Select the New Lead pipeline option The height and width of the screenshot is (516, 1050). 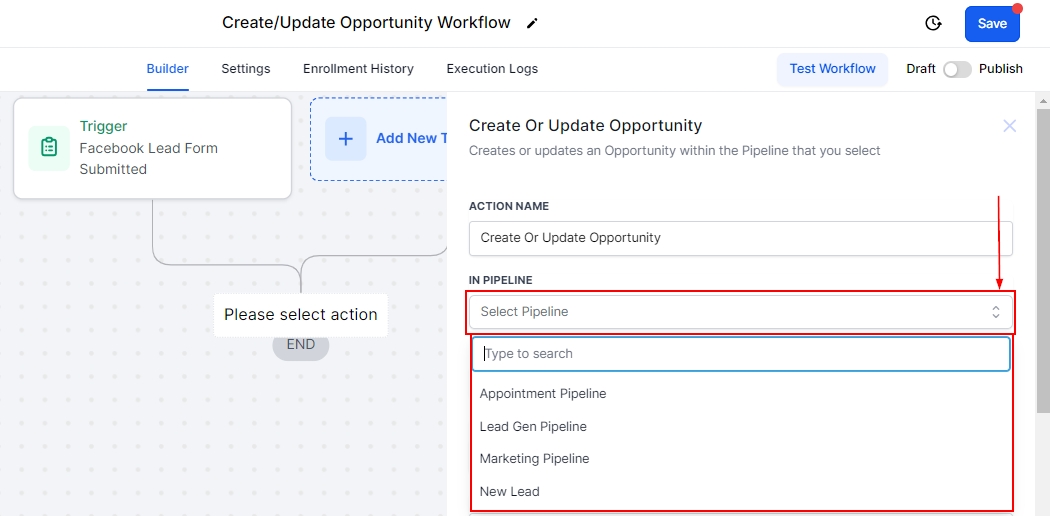510,492
